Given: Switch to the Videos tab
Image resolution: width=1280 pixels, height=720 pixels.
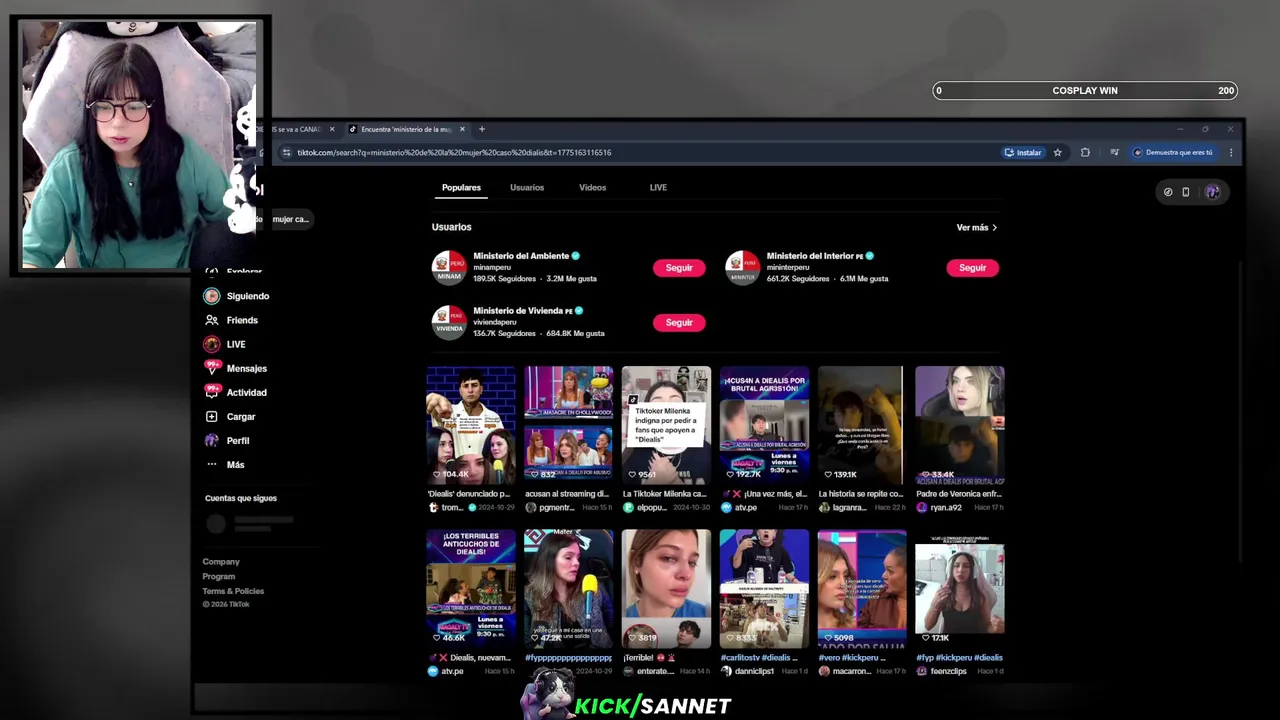Looking at the screenshot, I should 592,188.
